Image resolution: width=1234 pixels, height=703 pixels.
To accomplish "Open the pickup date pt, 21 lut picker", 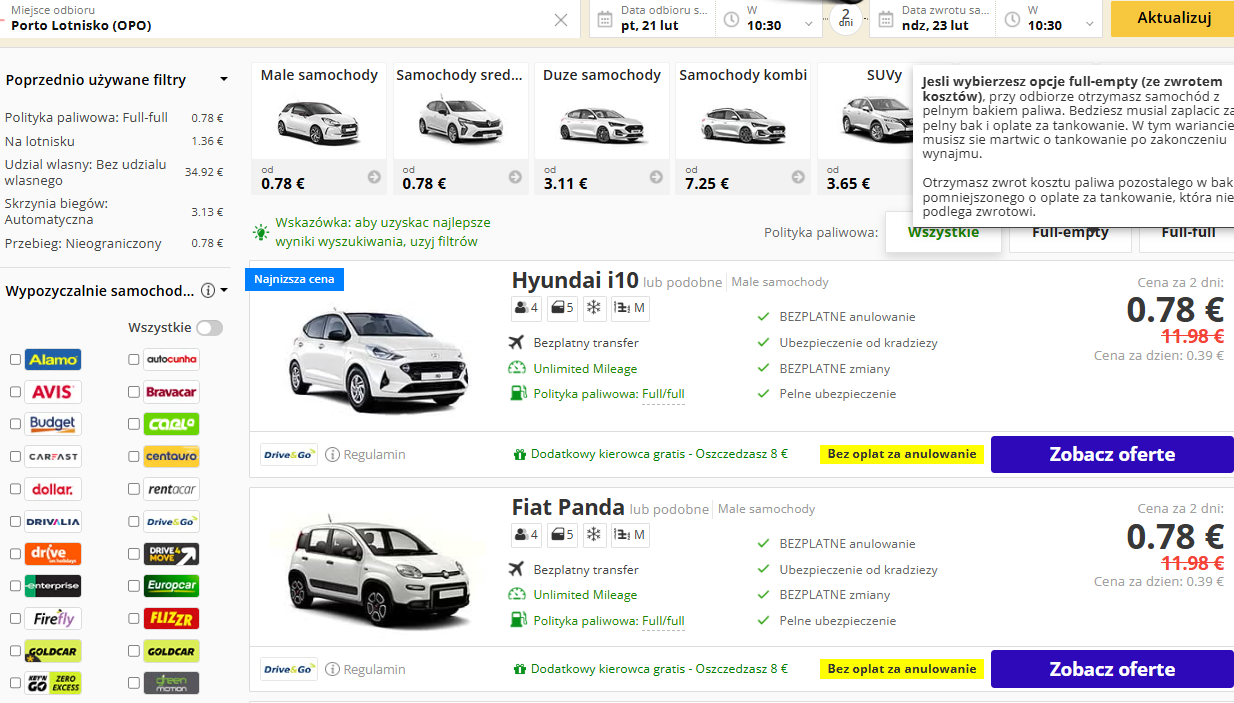I will 653,19.
